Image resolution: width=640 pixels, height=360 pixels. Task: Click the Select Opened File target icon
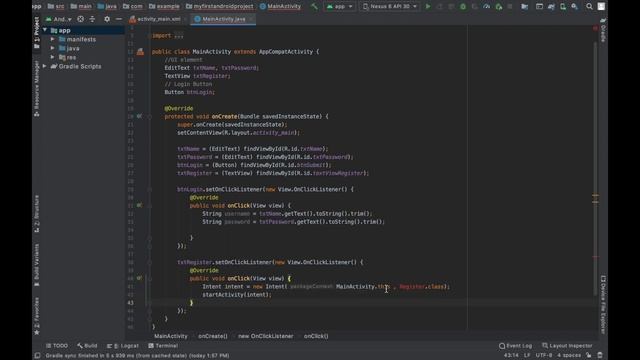coord(80,19)
